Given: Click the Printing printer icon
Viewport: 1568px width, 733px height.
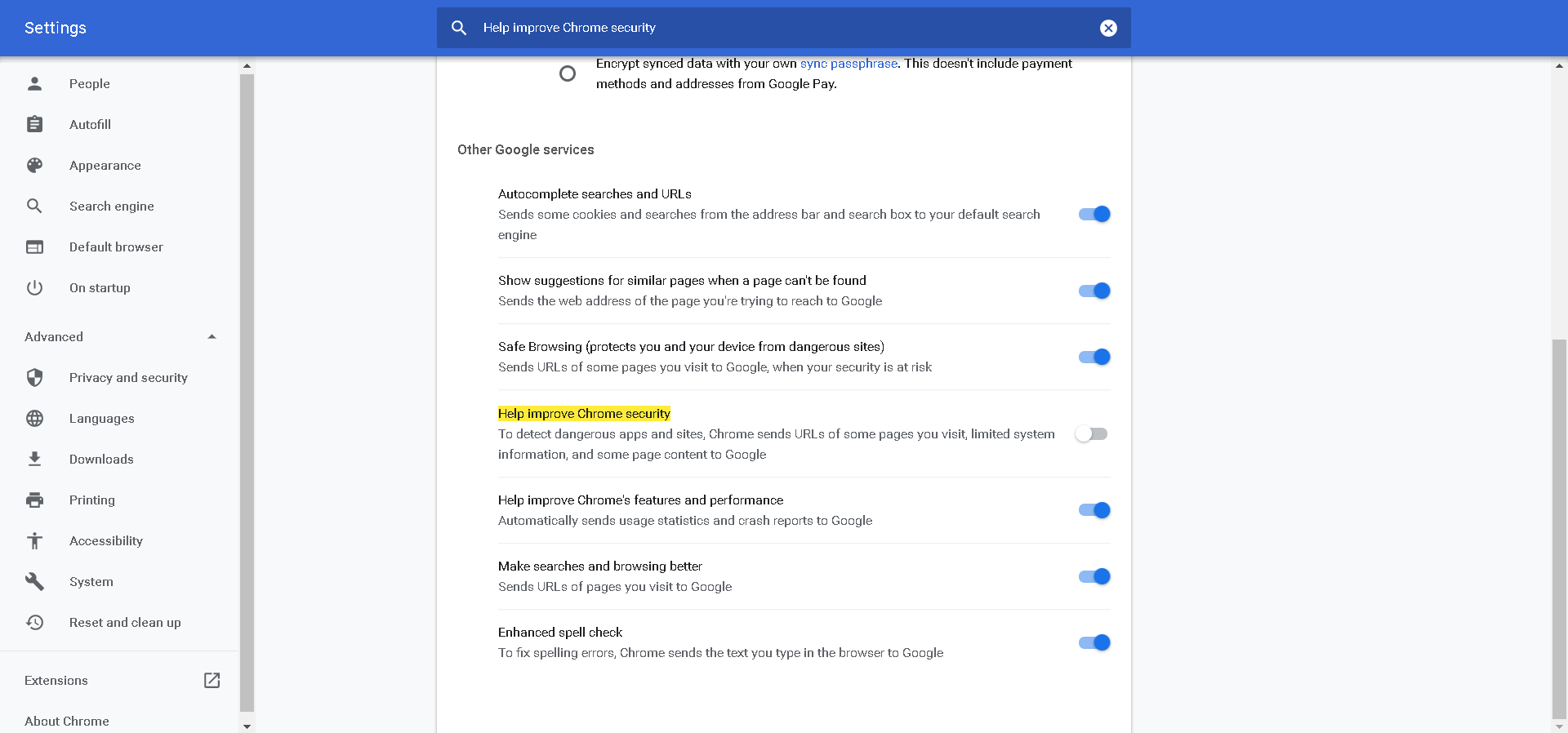Looking at the screenshot, I should [x=34, y=500].
